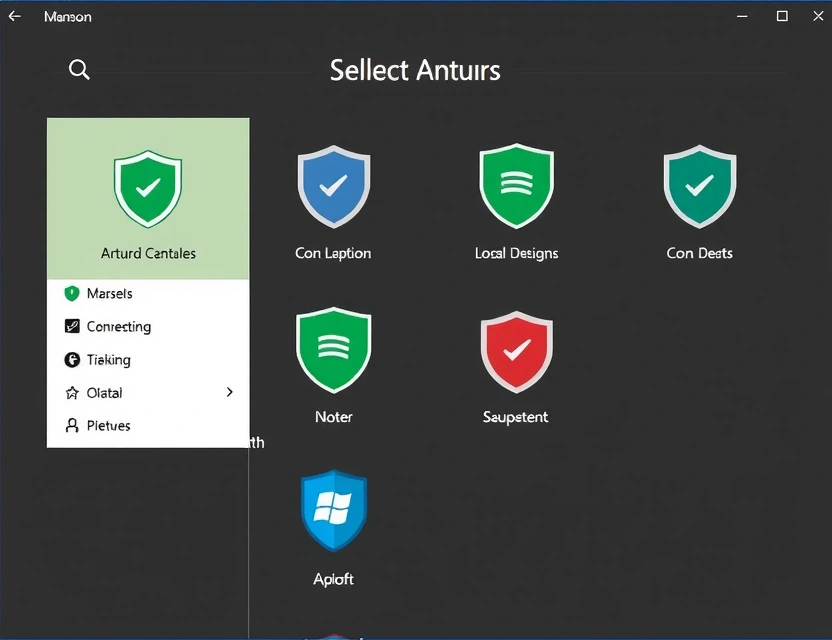This screenshot has height=640, width=832.
Task: Click the back arrow in the title bar
Action: pyautogui.click(x=15, y=16)
